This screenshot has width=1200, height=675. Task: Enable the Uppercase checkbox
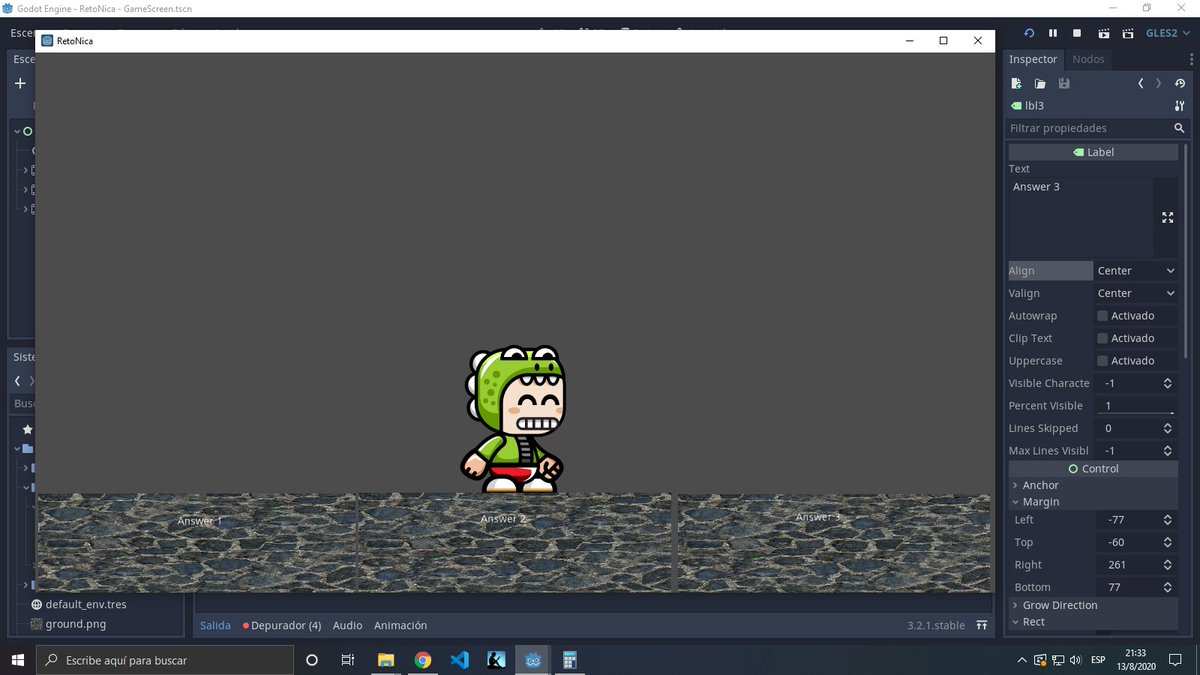click(1103, 361)
